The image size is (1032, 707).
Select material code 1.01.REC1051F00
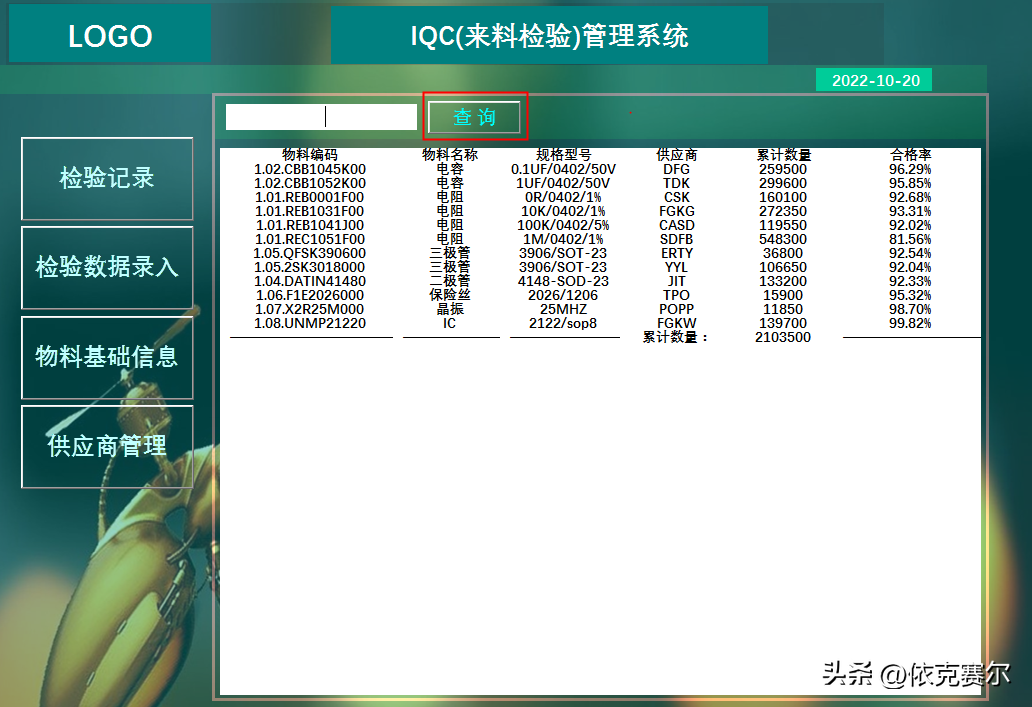(x=310, y=239)
